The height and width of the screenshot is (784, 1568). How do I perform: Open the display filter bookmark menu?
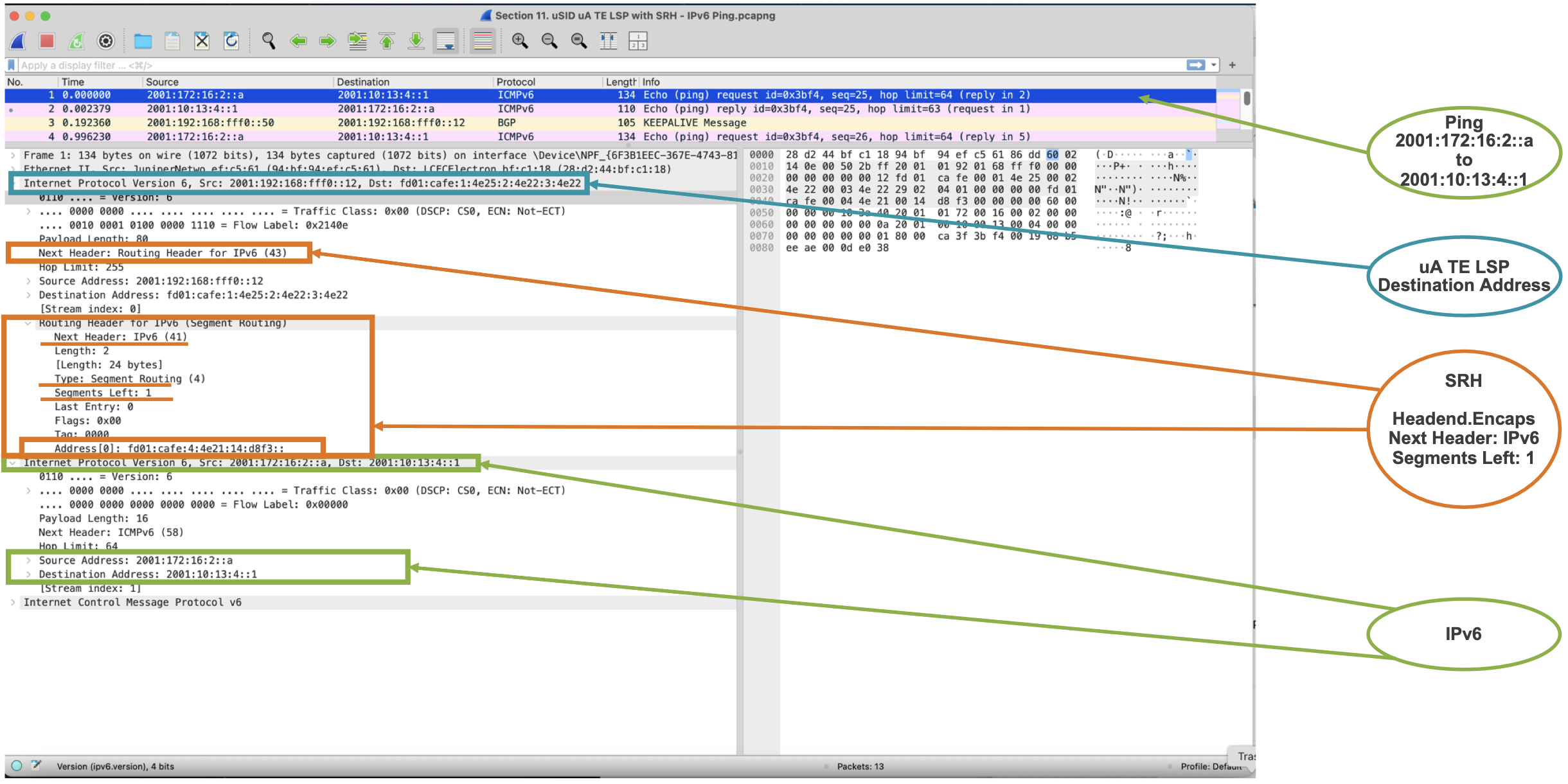11,65
